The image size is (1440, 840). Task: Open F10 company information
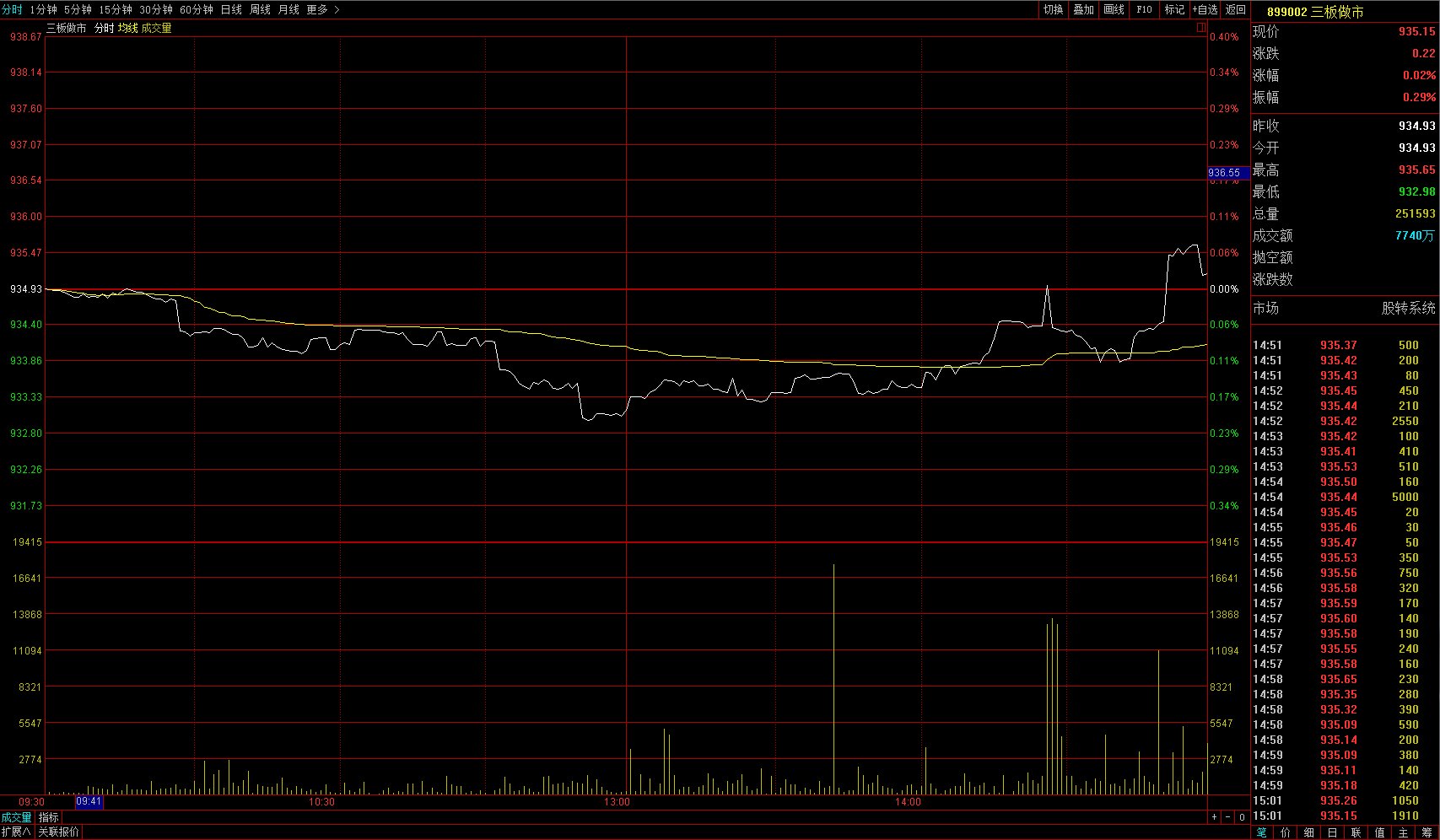[x=1144, y=9]
